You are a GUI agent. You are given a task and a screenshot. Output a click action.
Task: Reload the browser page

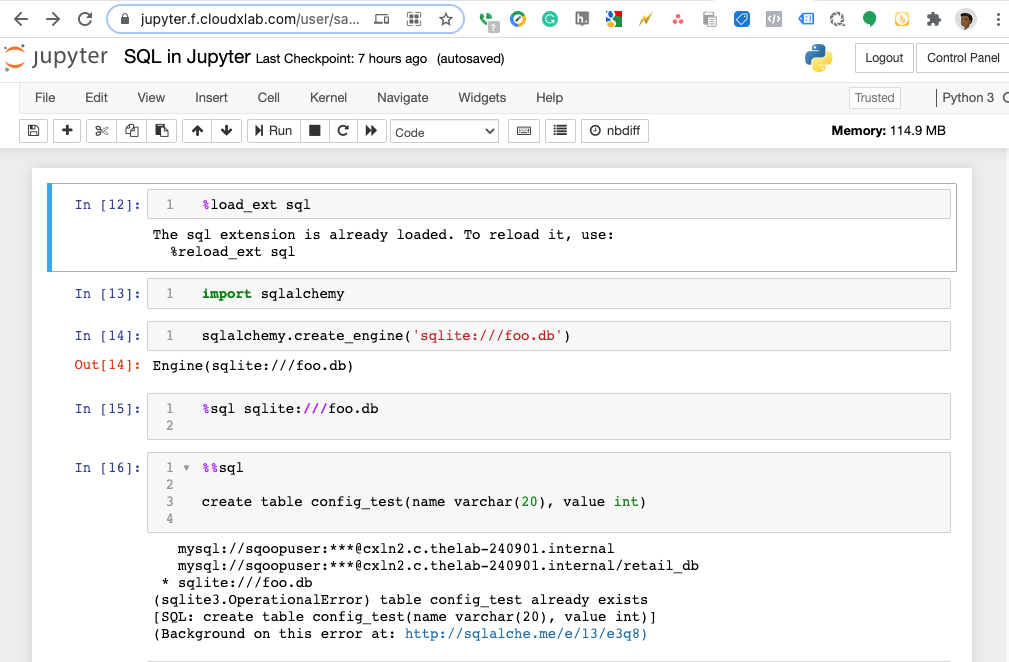click(x=85, y=19)
